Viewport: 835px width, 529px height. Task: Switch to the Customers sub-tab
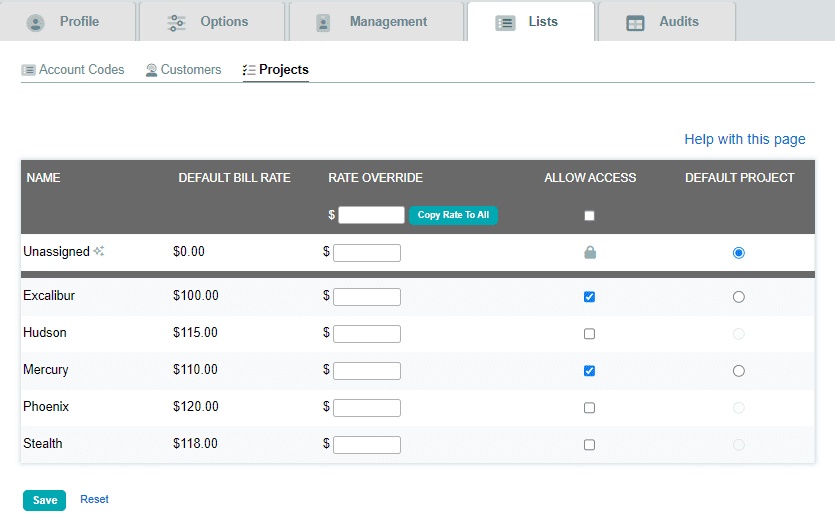point(184,70)
